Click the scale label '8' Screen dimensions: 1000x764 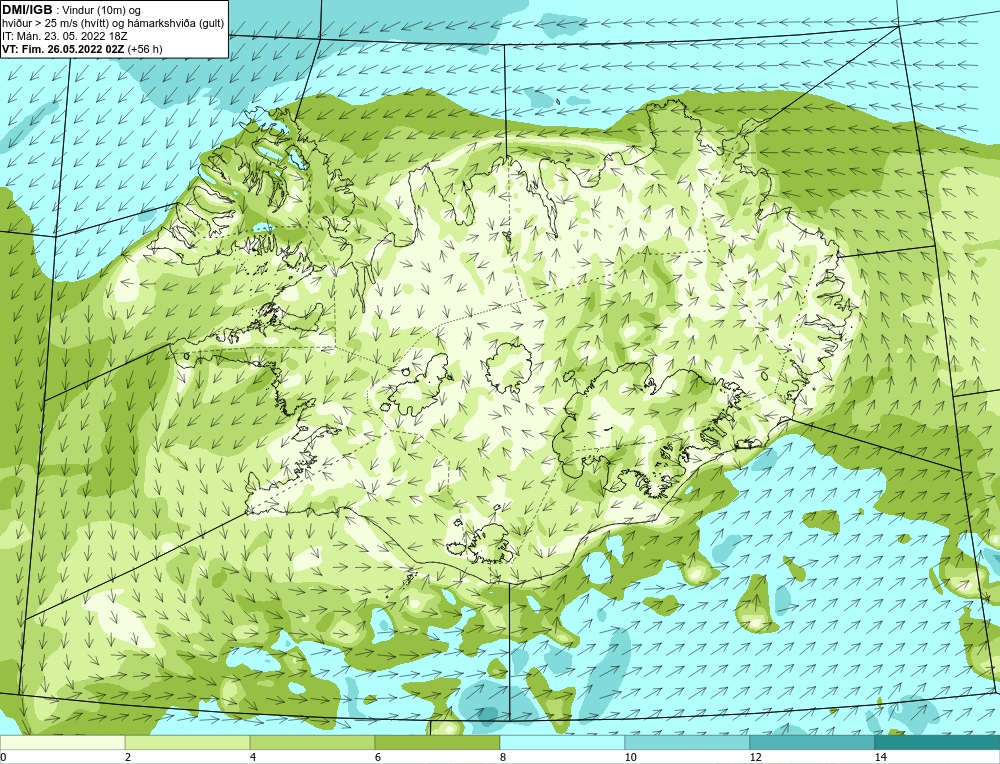click(503, 757)
